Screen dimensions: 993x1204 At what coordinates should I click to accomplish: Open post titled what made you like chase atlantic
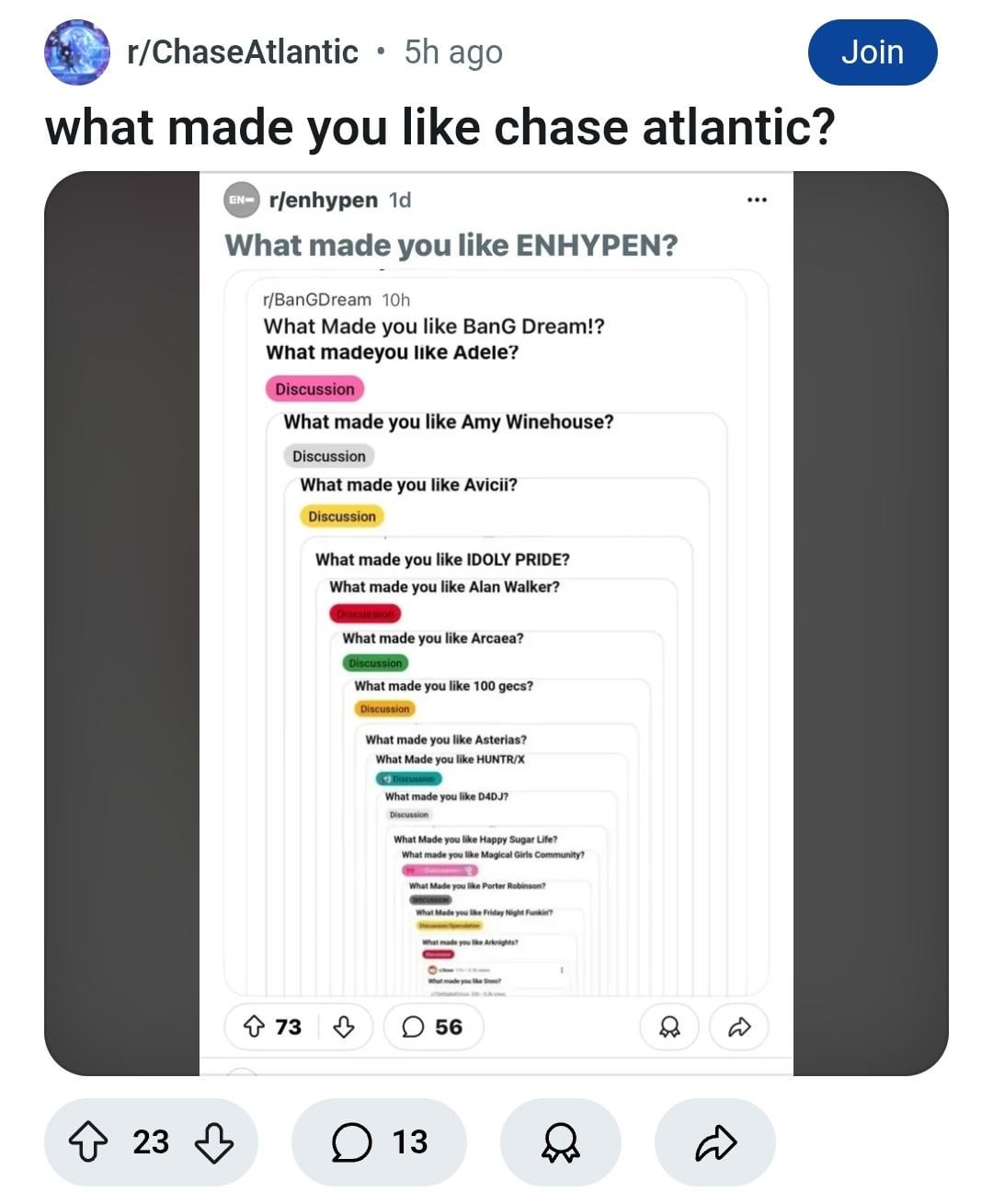pos(439,127)
